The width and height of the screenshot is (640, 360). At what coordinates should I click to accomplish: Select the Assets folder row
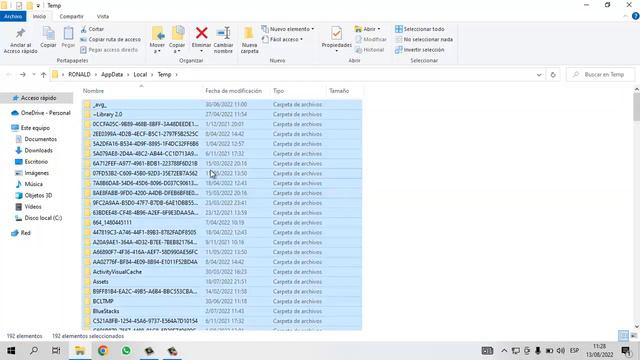[x=222, y=282]
